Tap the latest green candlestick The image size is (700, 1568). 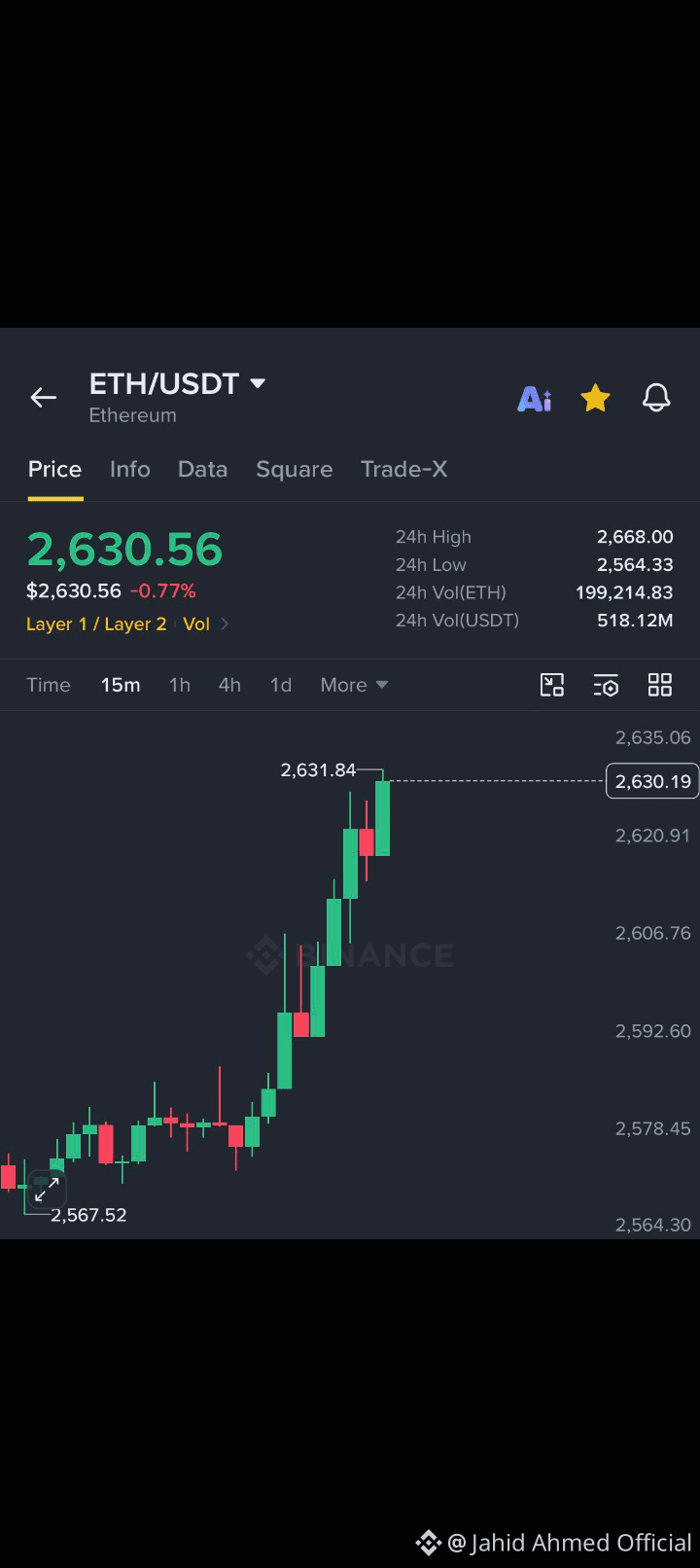(382, 817)
